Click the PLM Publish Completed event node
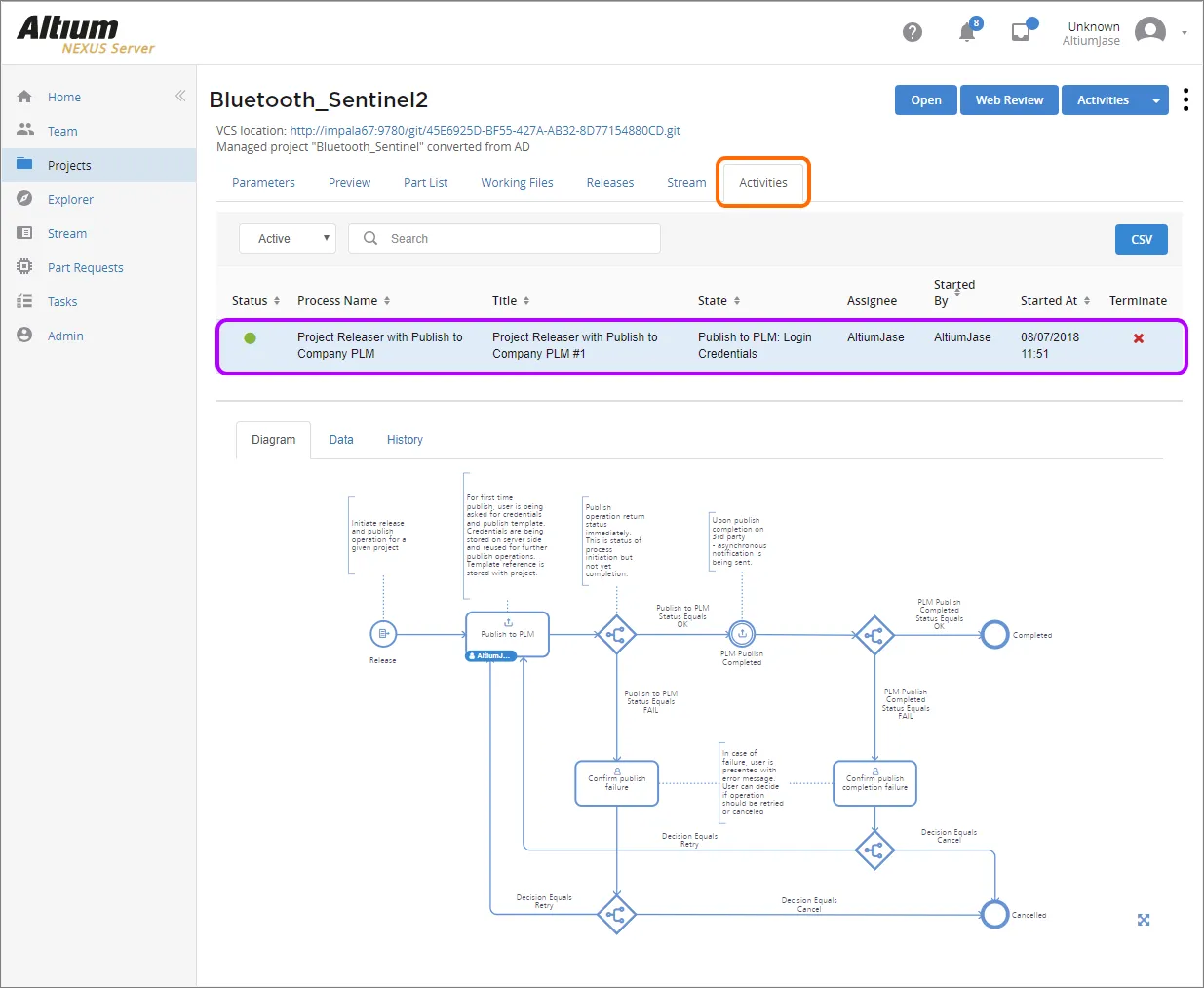This screenshot has width=1204, height=988. coord(742,634)
